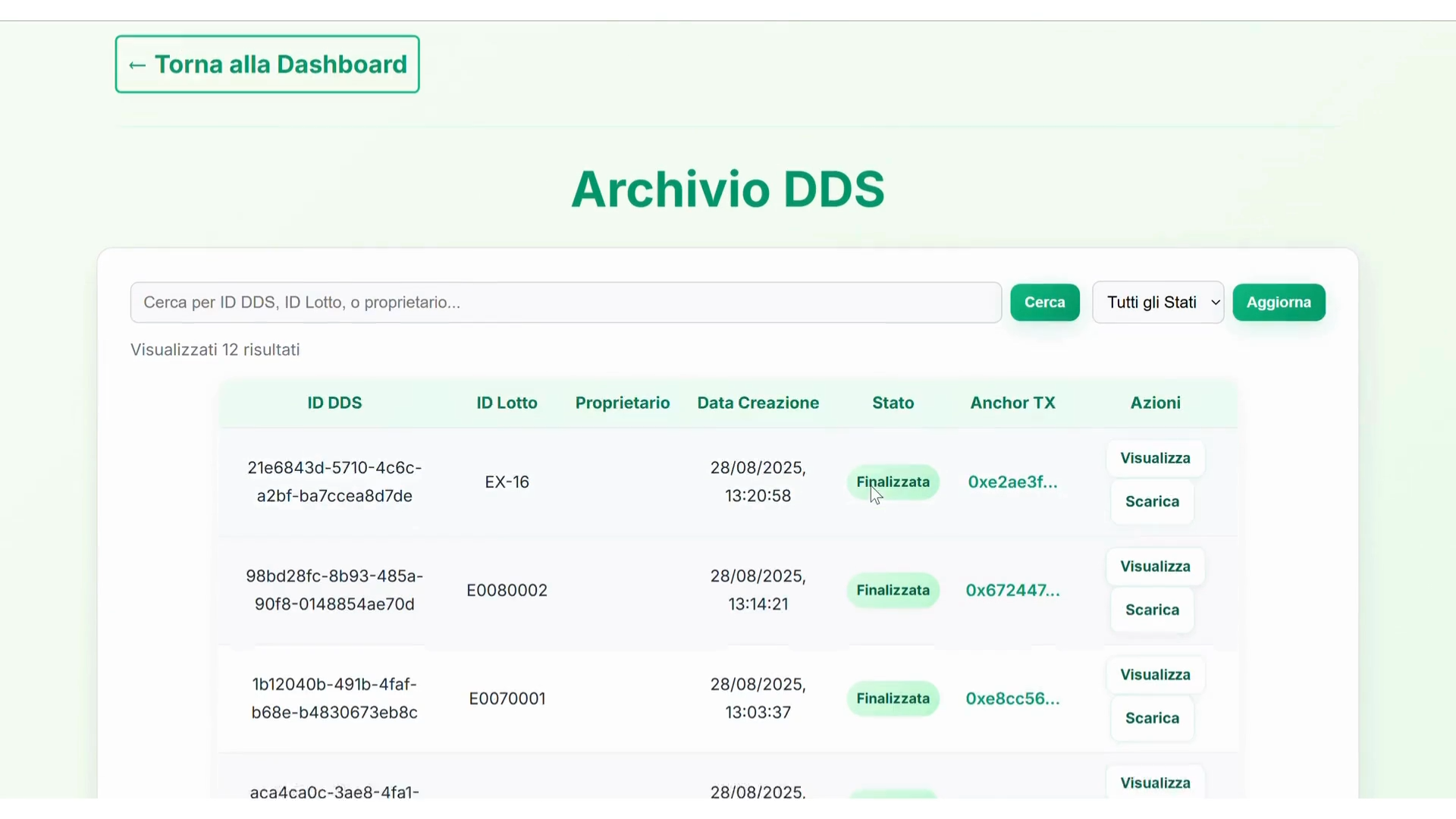1456x819 pixels.
Task: Click Finalizzata badge in EX-16 row
Action: [893, 482]
